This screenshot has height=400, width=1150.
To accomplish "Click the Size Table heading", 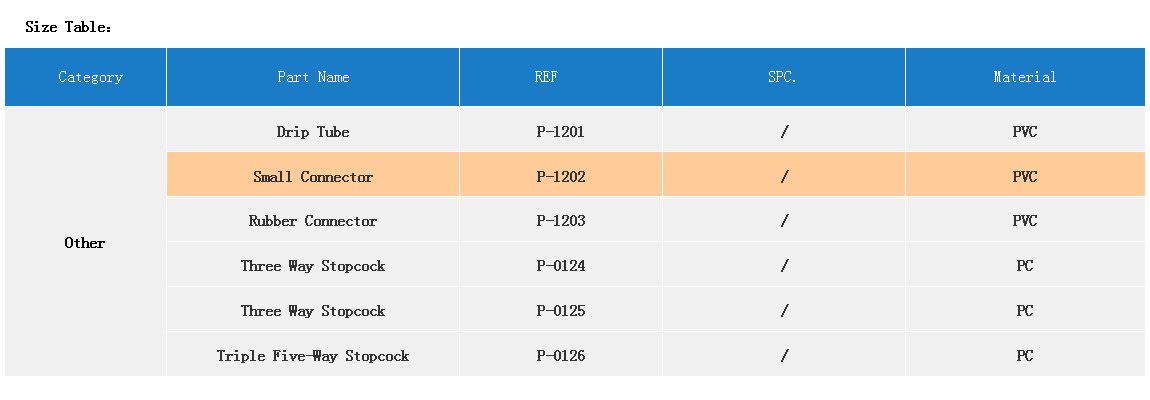I will [x=68, y=27].
